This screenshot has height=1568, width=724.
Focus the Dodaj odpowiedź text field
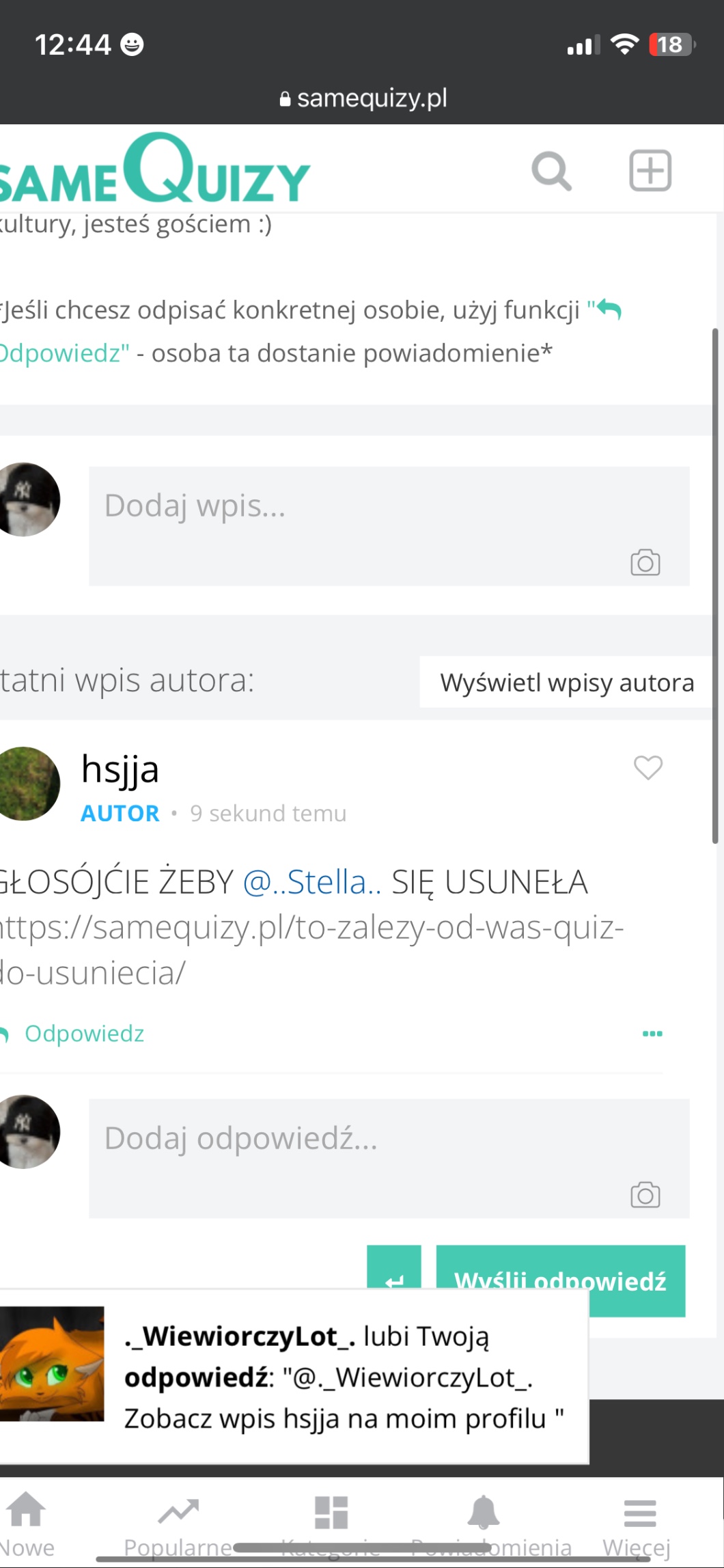click(x=389, y=1157)
